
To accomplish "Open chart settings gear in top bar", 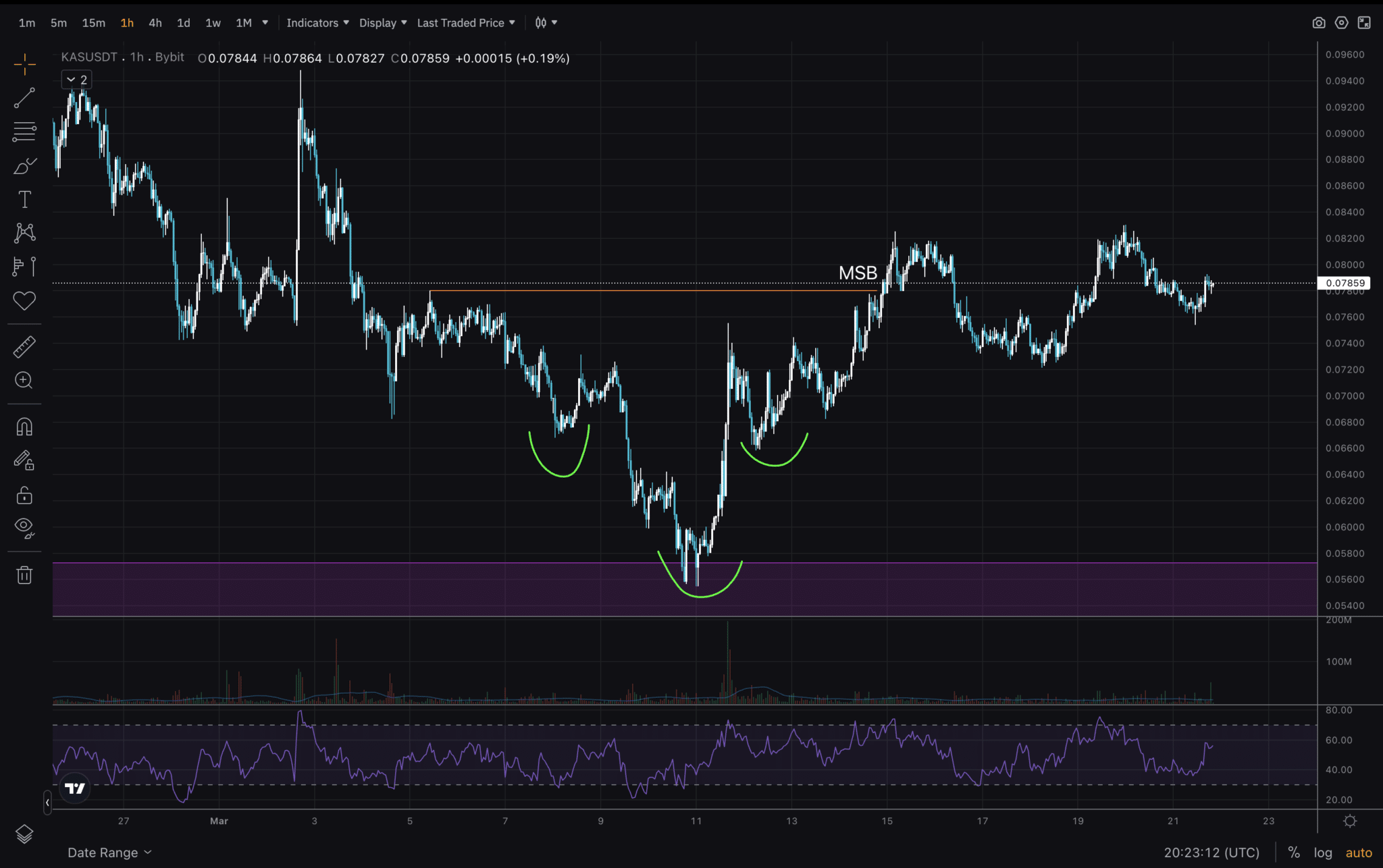I will click(1341, 23).
